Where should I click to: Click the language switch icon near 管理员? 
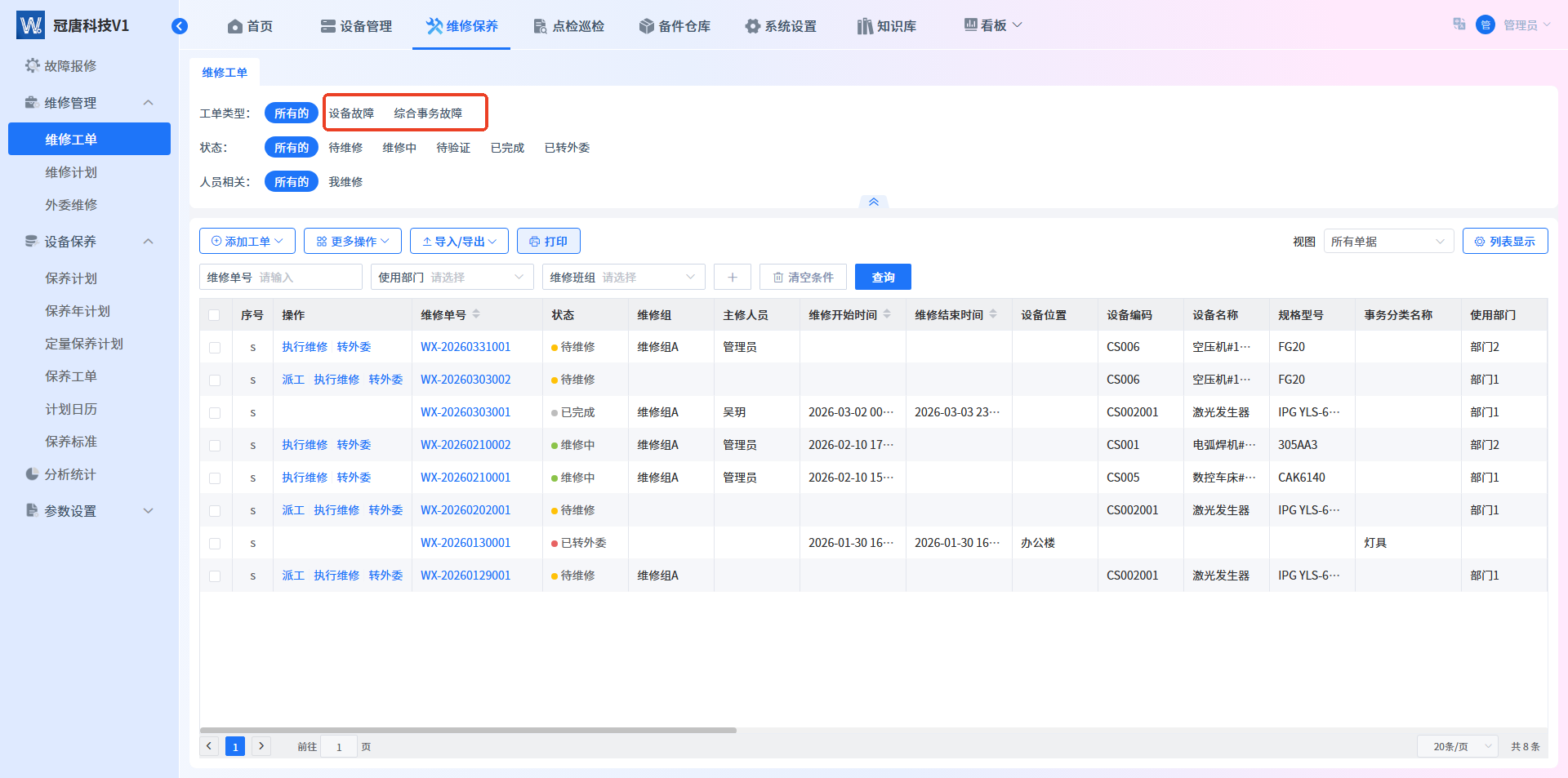1459,24
